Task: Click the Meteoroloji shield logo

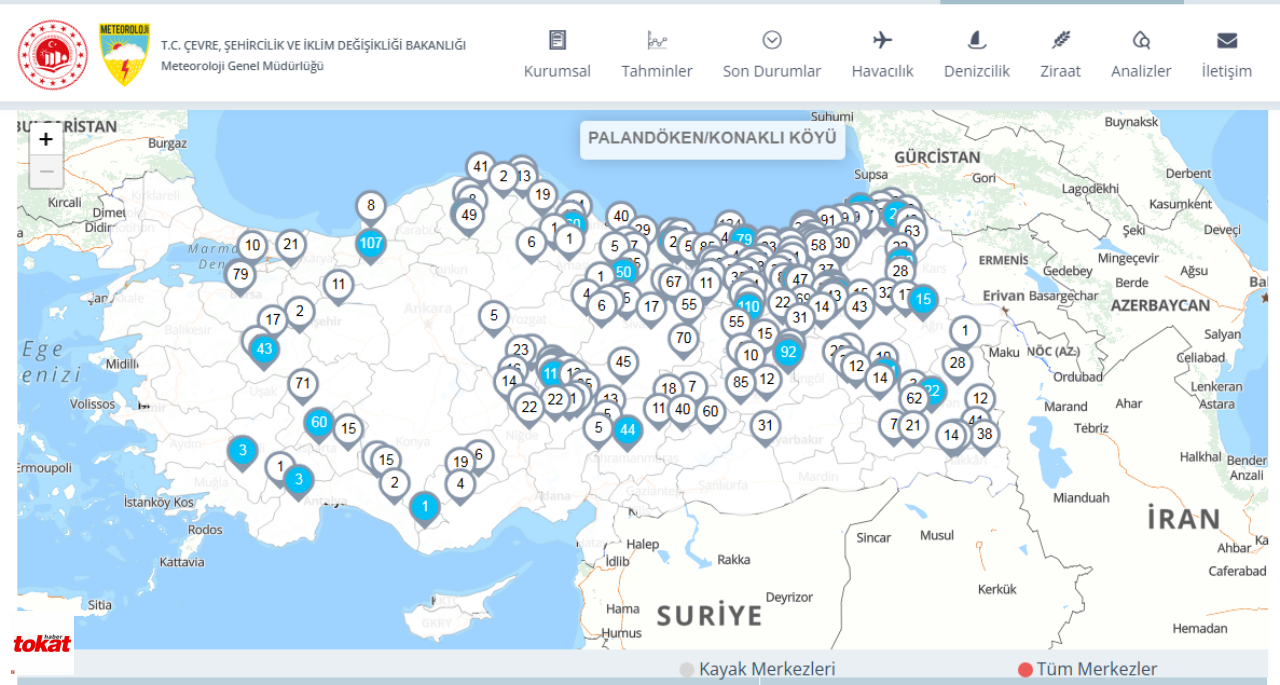Action: pyautogui.click(x=125, y=55)
